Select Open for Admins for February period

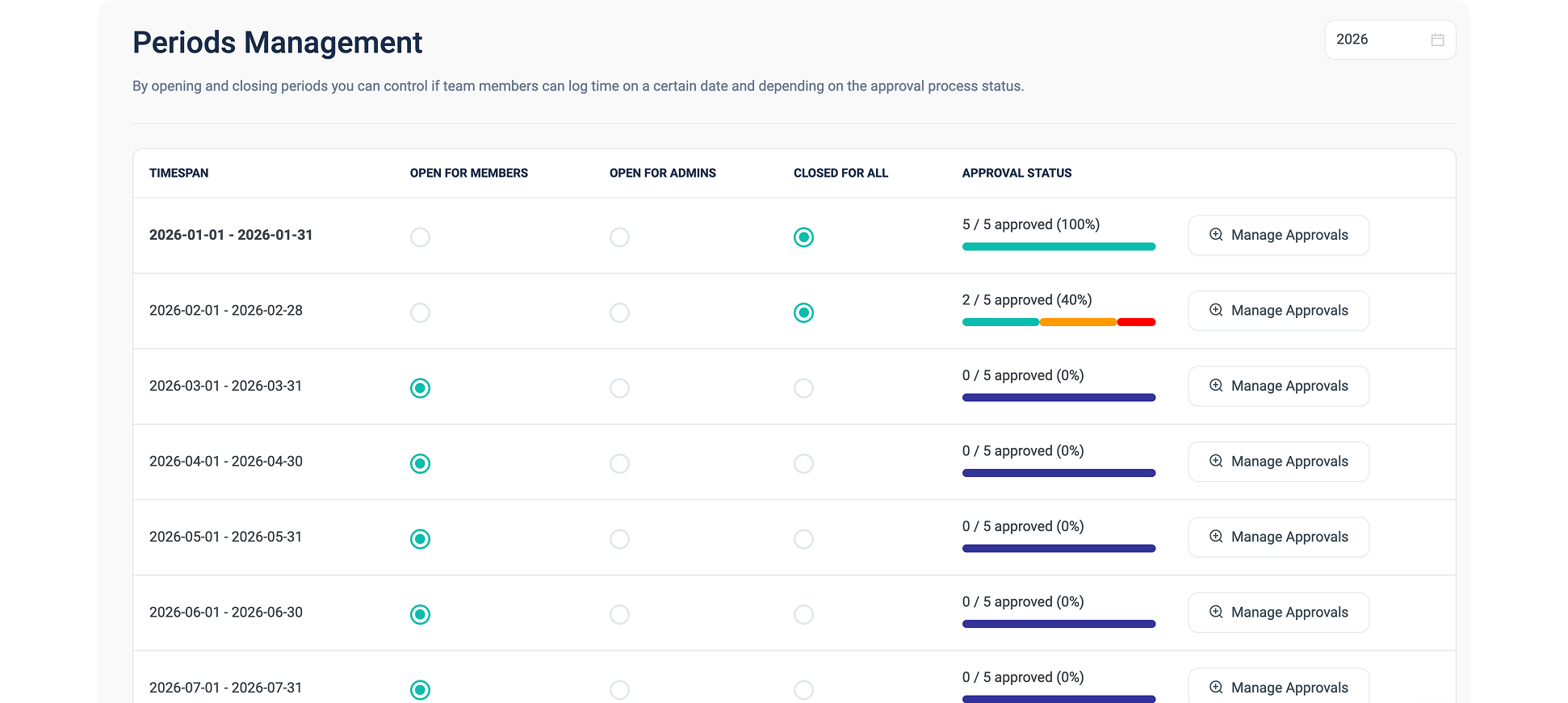(619, 312)
